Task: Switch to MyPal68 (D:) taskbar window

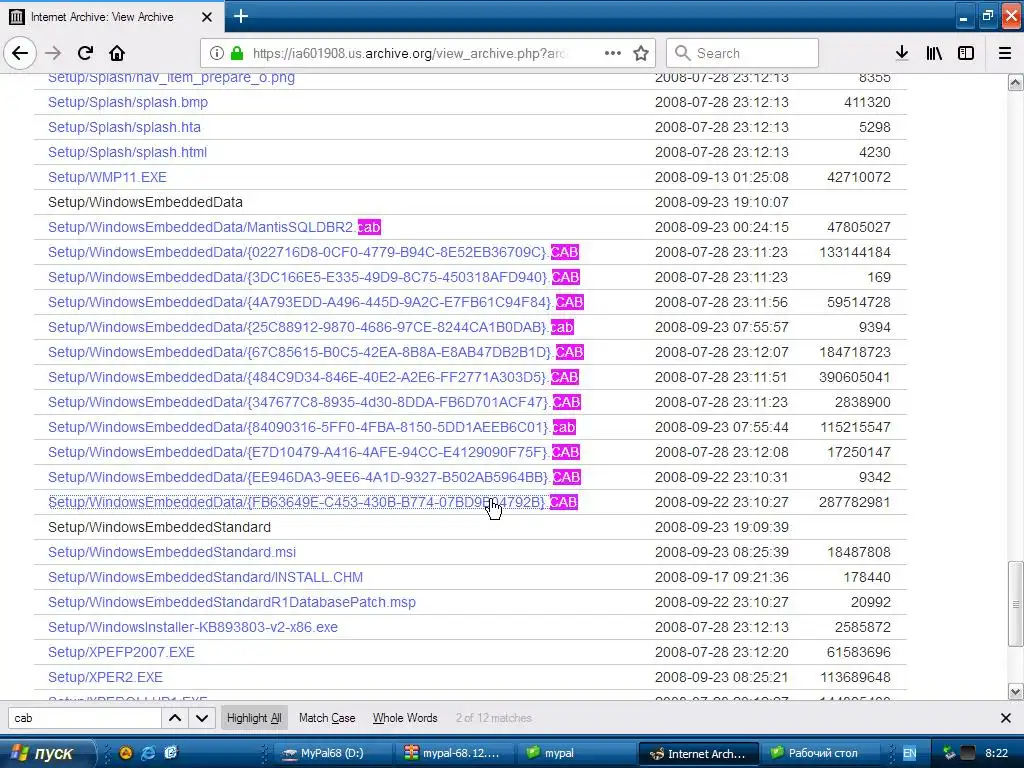Action: click(x=332, y=753)
